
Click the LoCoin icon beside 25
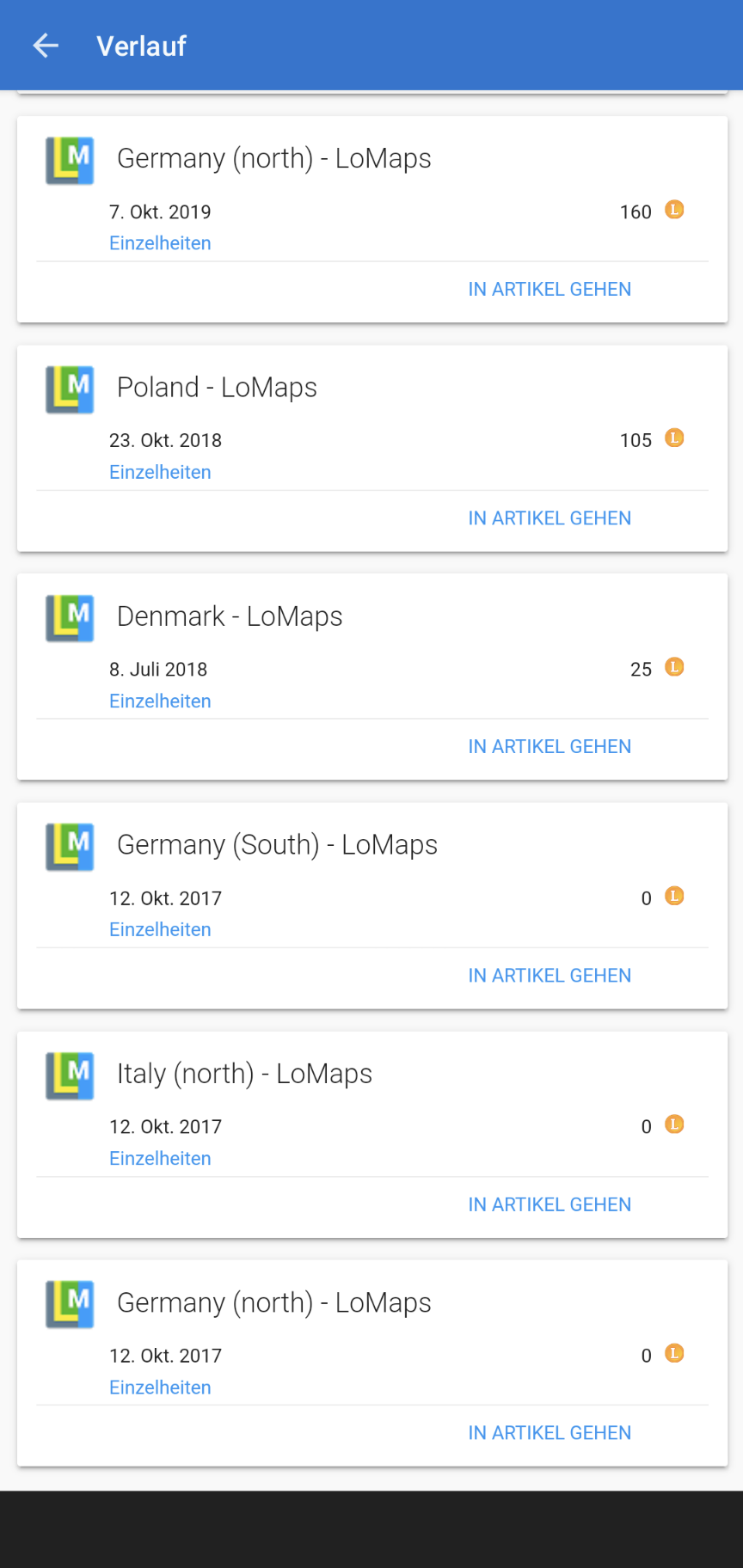(x=675, y=667)
